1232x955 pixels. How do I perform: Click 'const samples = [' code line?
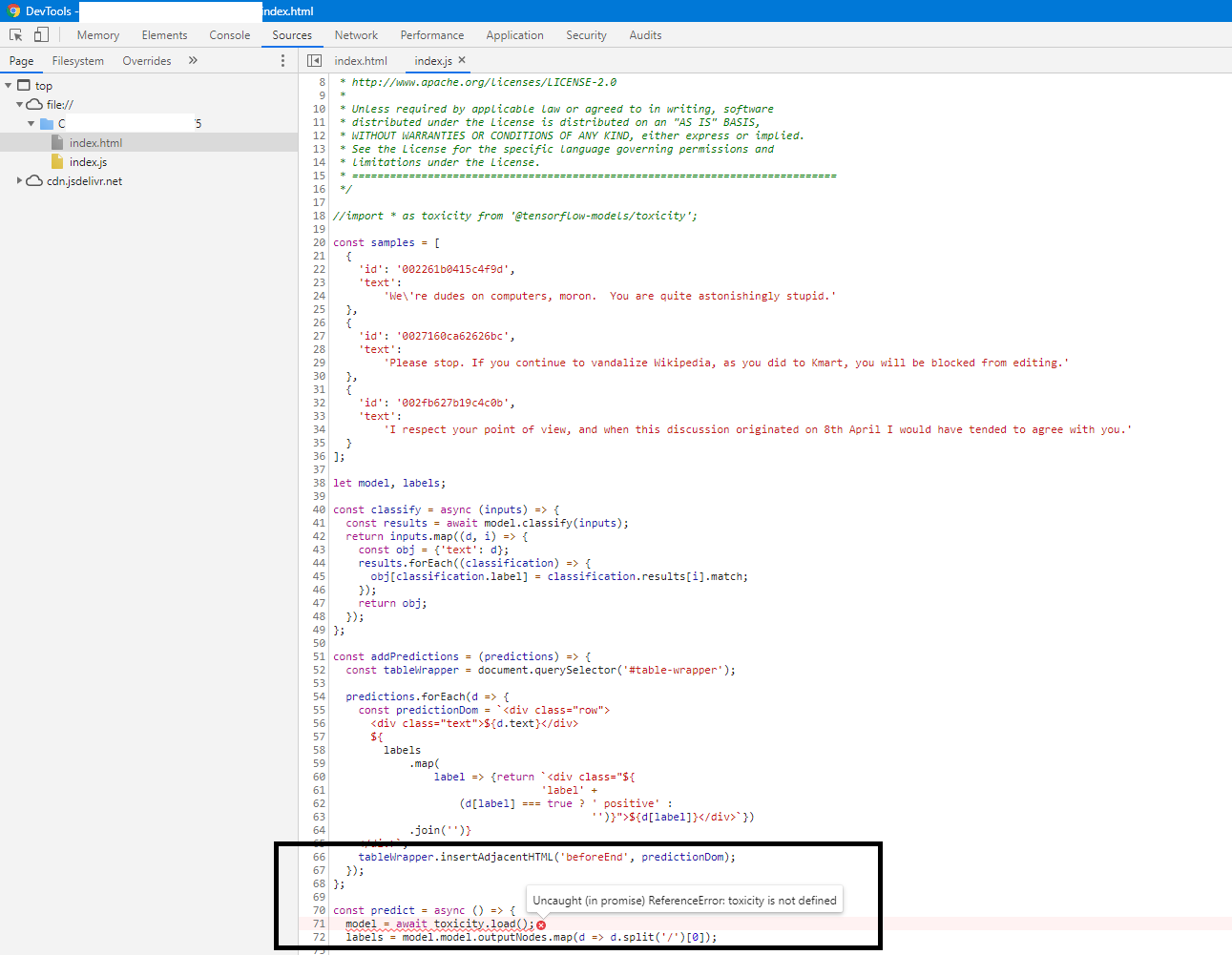(386, 242)
